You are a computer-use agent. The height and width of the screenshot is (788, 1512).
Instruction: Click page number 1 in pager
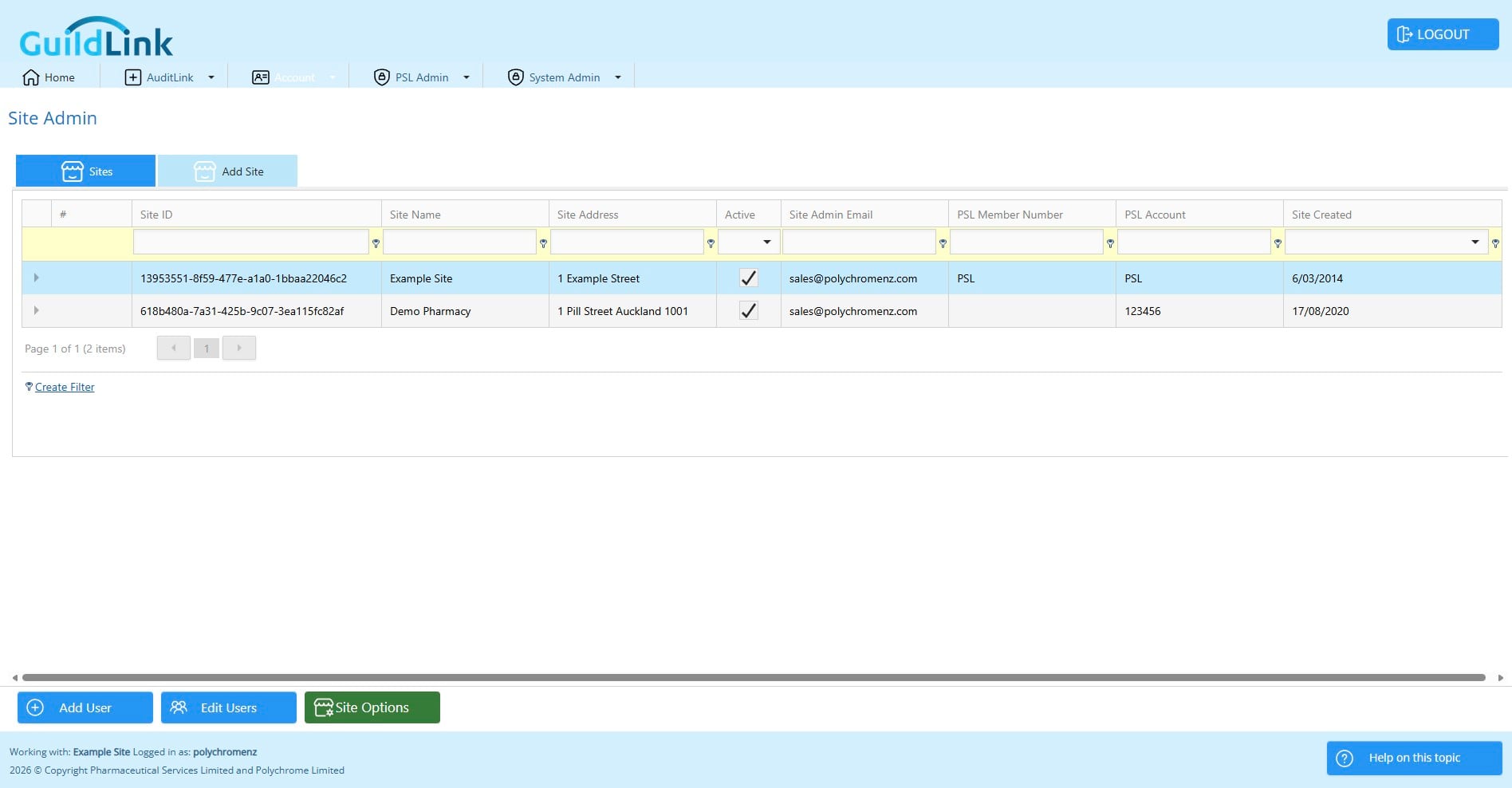[x=207, y=348]
